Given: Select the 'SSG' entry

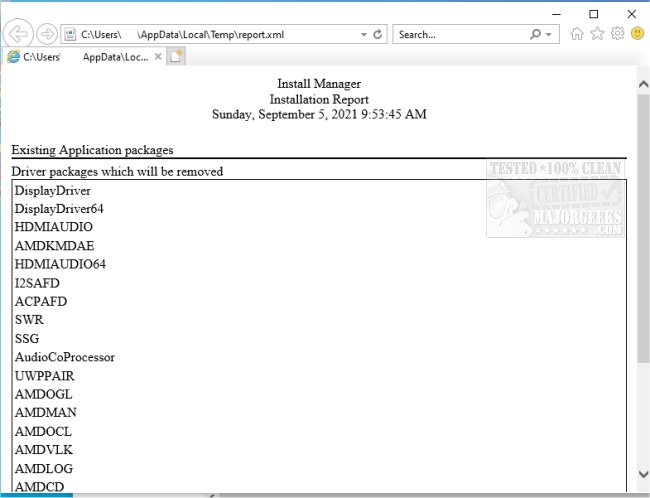Looking at the screenshot, I should click(x=27, y=339).
